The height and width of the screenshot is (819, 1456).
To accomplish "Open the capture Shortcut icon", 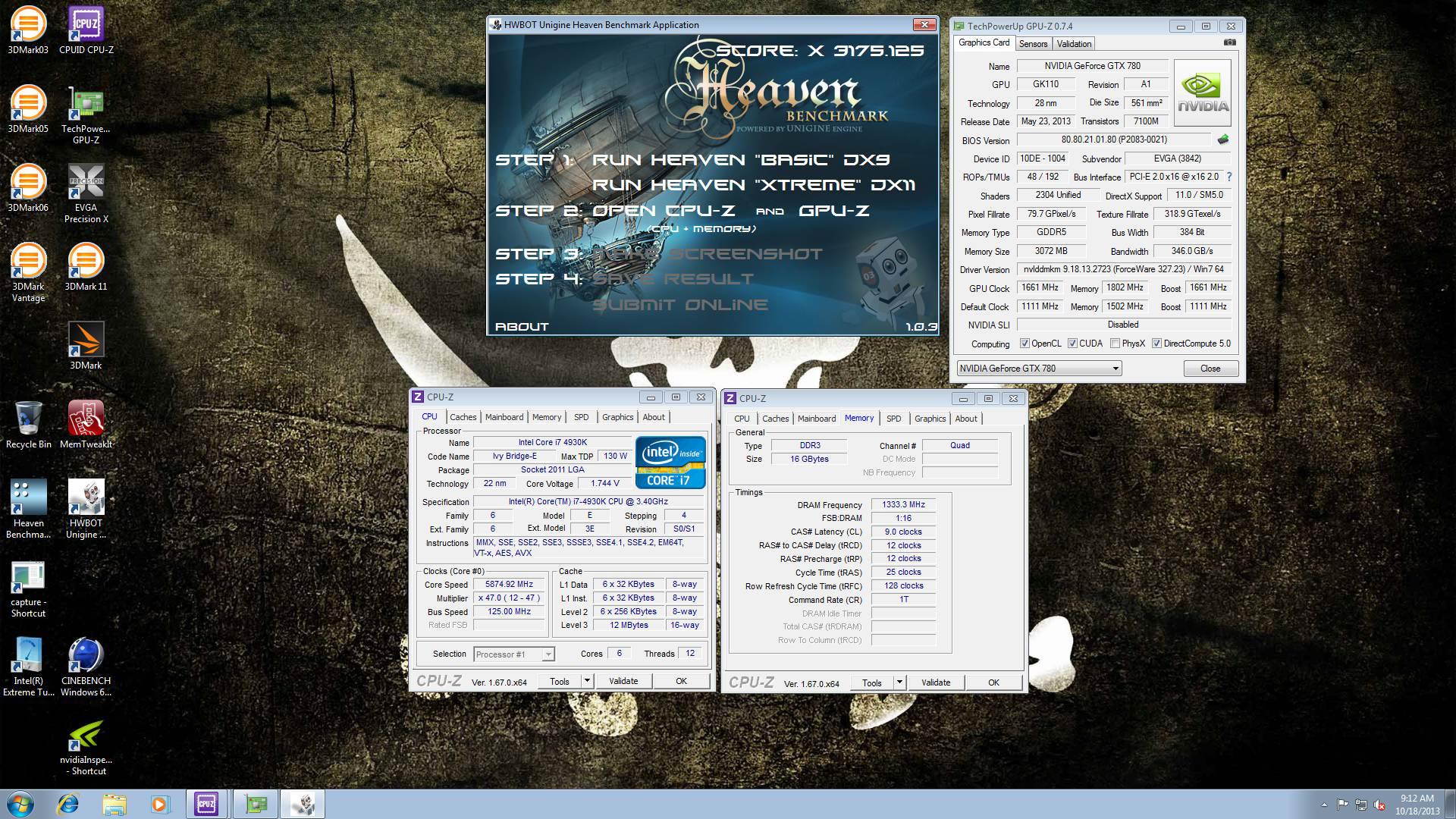I will [x=28, y=590].
